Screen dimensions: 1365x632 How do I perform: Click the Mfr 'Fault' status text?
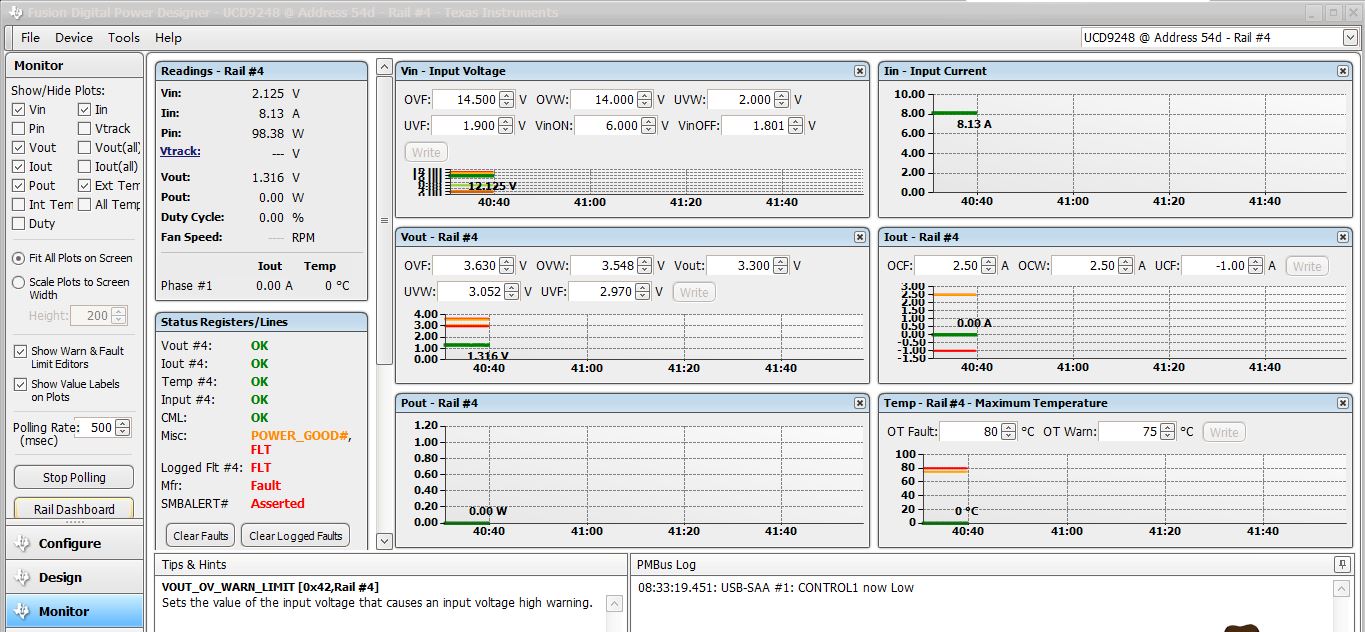click(266, 486)
